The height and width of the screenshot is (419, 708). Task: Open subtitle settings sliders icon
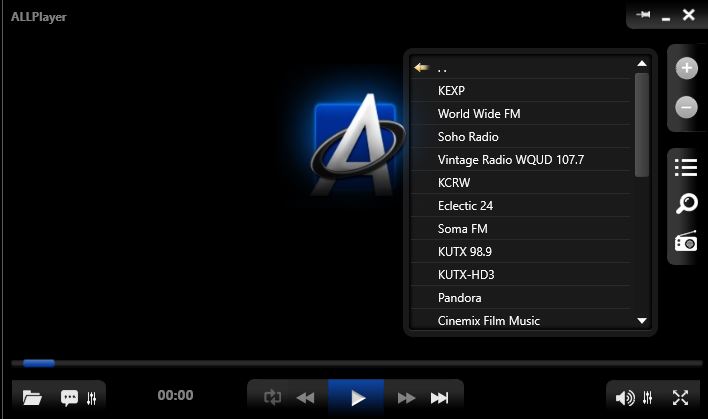(x=92, y=398)
